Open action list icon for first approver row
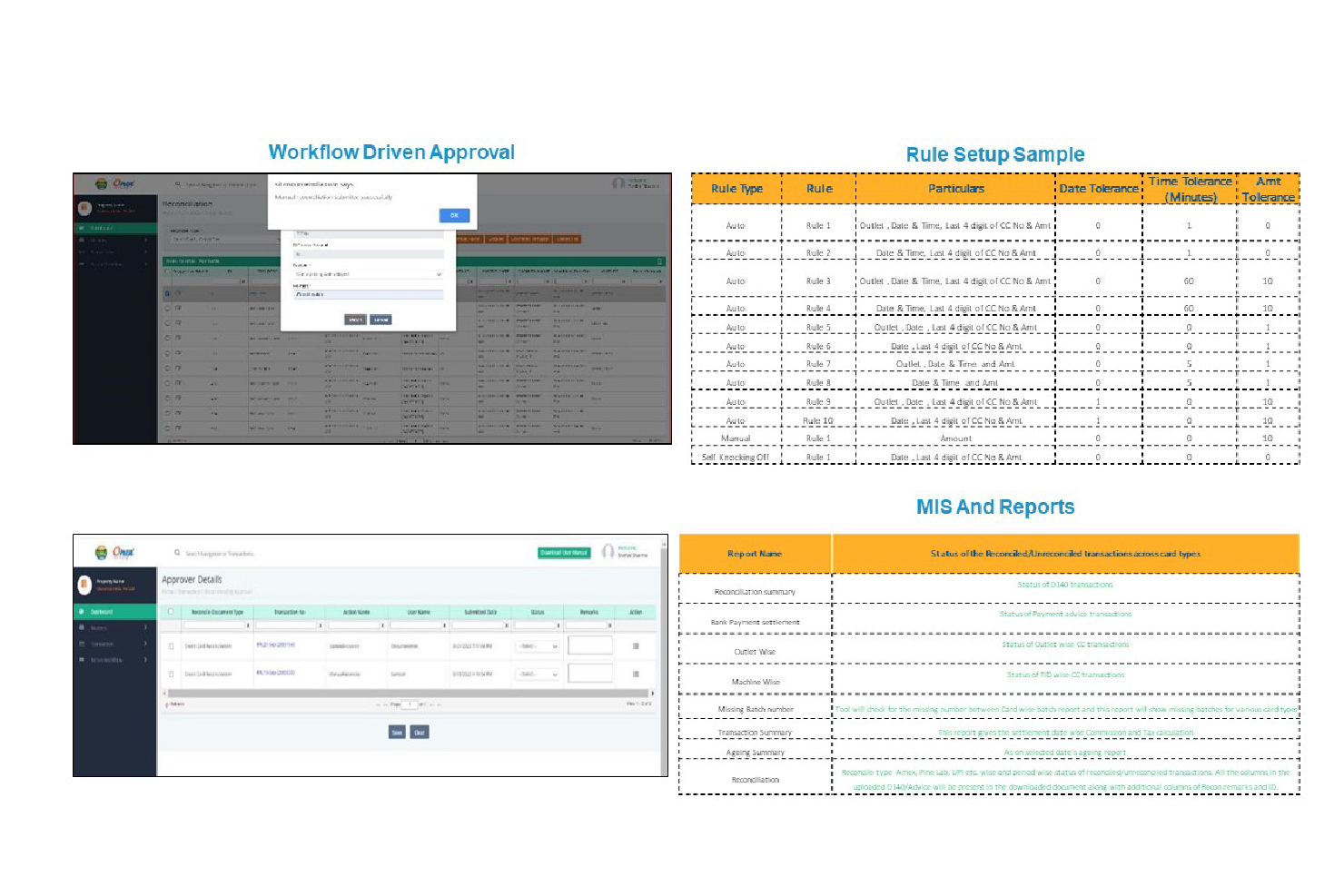Viewport: 1344px width, 896px height. pos(636,646)
